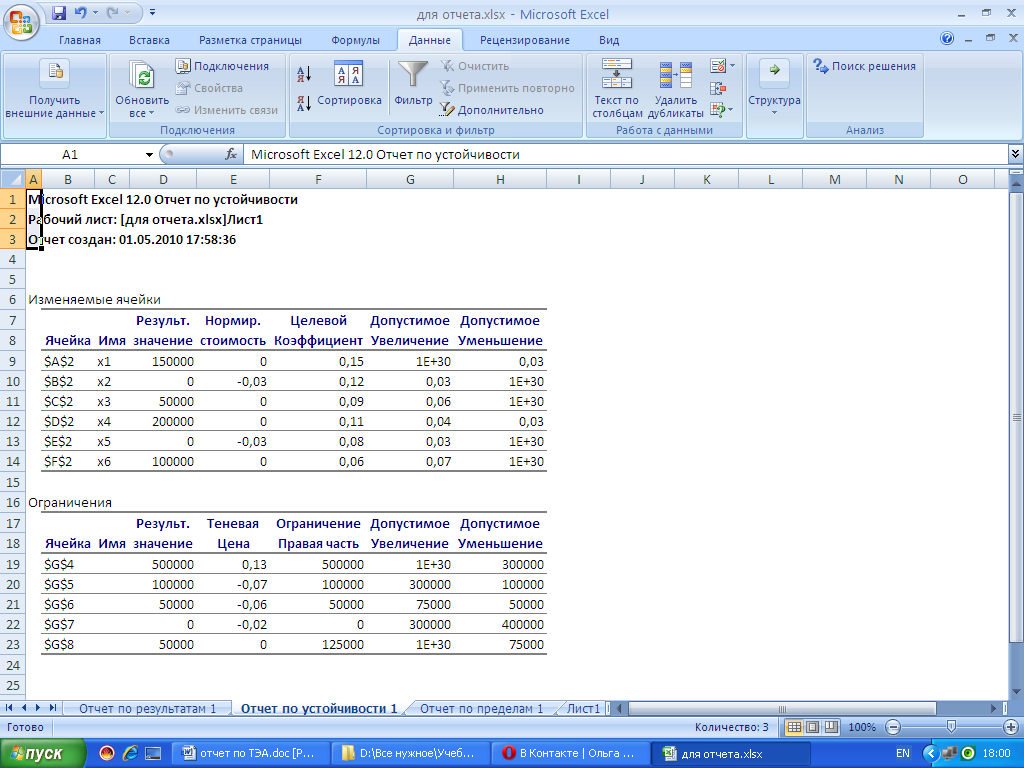Click the Select All corner box

point(12,179)
